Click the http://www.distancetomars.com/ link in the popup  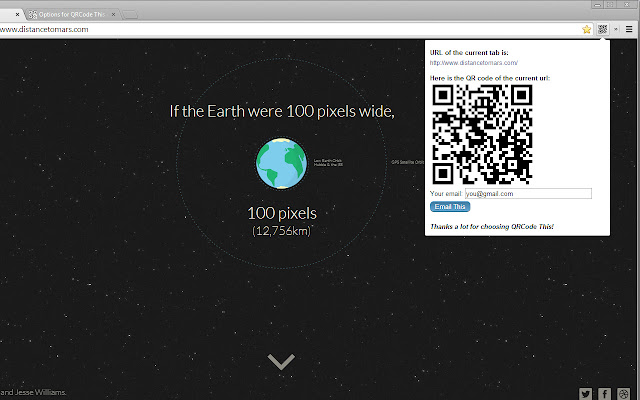[x=473, y=63]
